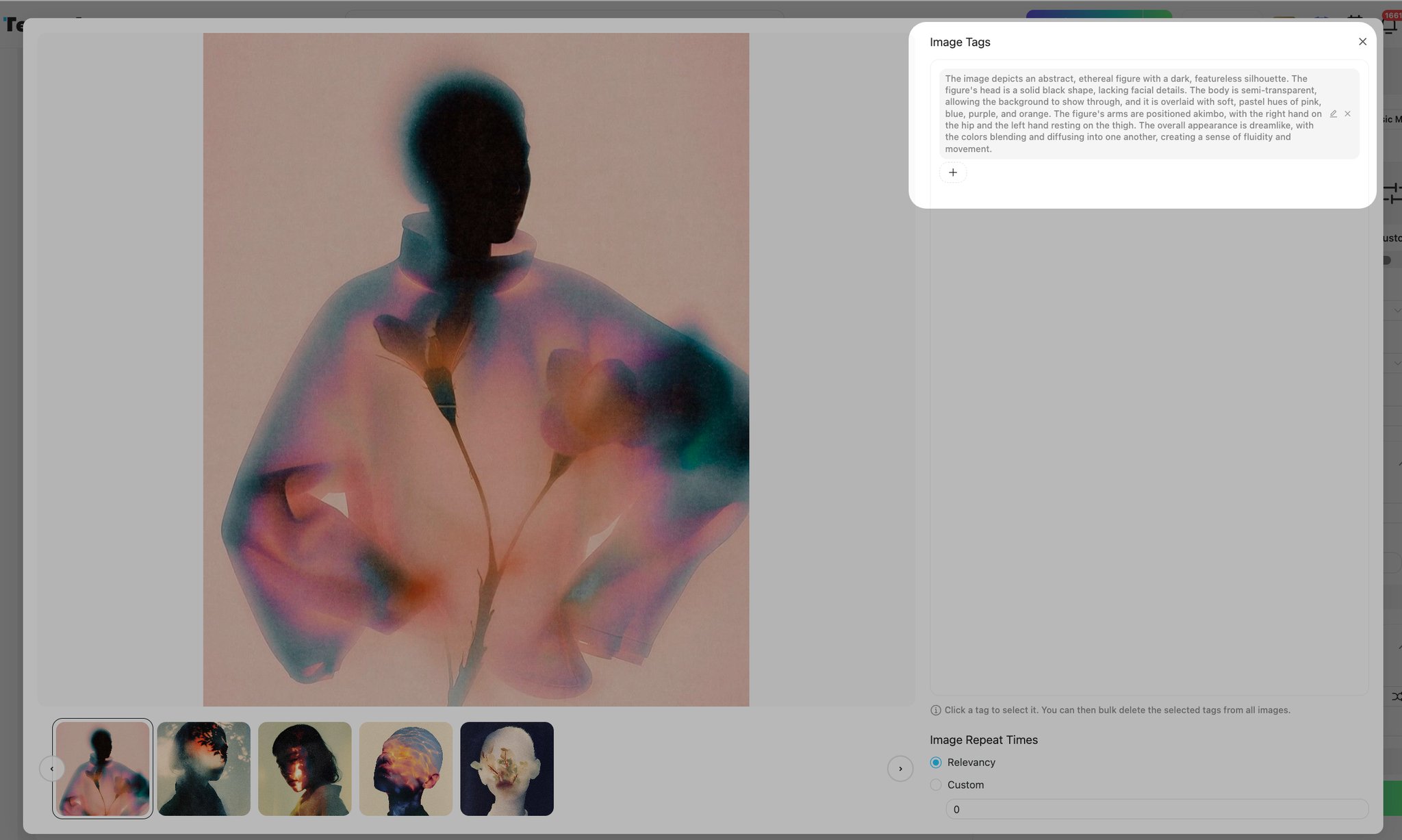Select the third thumbnail with glowing face woman
Viewport: 1402px width, 840px height.
305,768
